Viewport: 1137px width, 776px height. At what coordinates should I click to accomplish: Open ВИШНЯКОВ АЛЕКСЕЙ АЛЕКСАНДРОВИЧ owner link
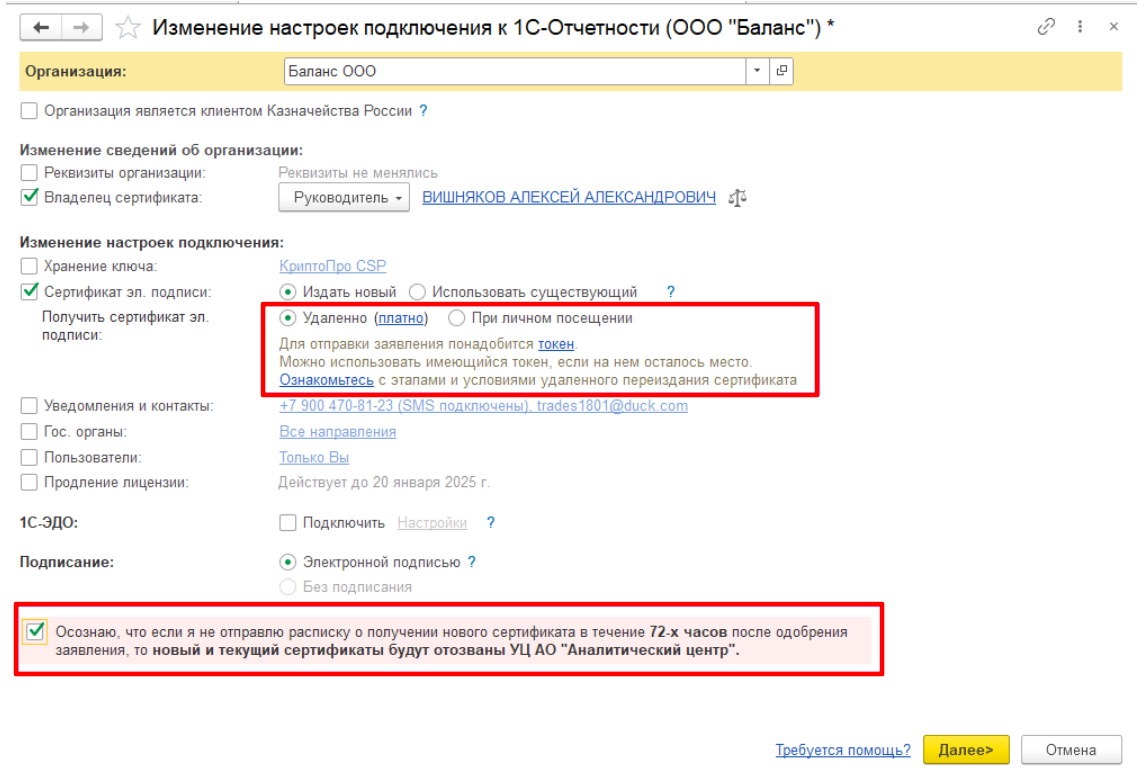[568, 197]
